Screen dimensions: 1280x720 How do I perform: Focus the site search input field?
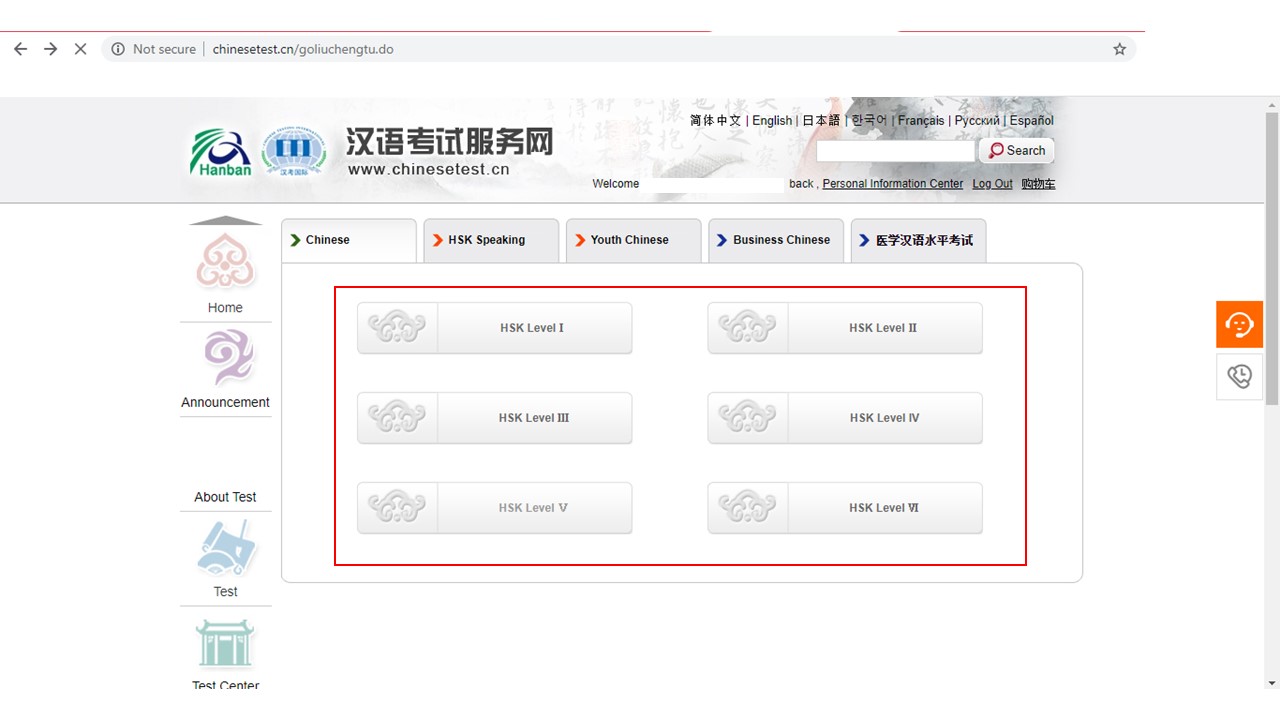(895, 151)
